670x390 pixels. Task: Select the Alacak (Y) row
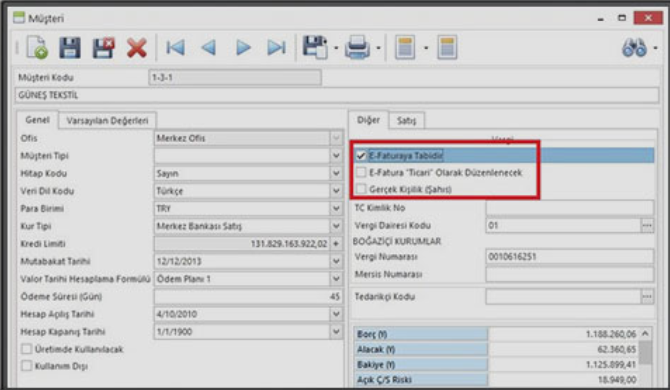click(496, 349)
